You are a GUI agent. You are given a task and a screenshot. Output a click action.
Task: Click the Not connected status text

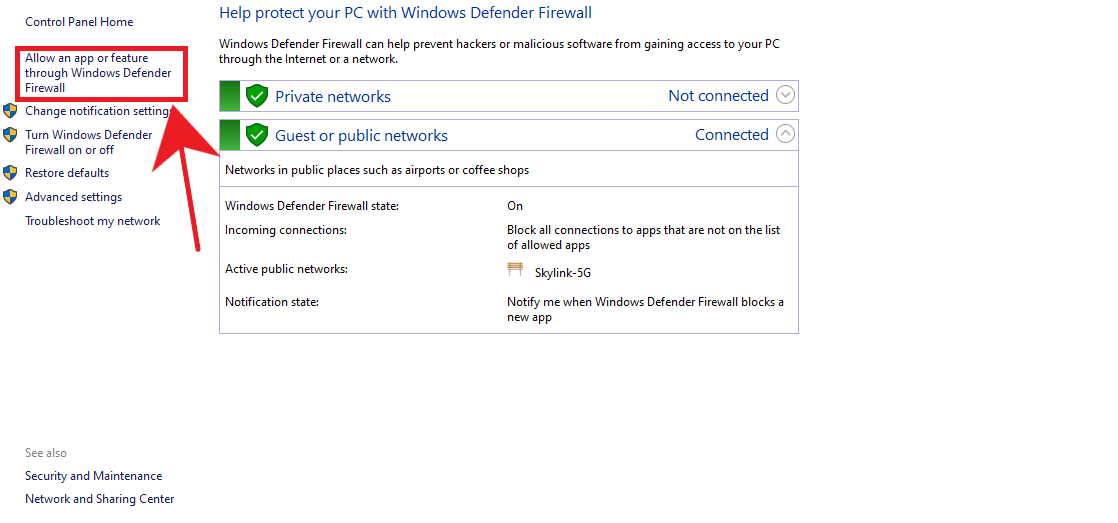[718, 96]
